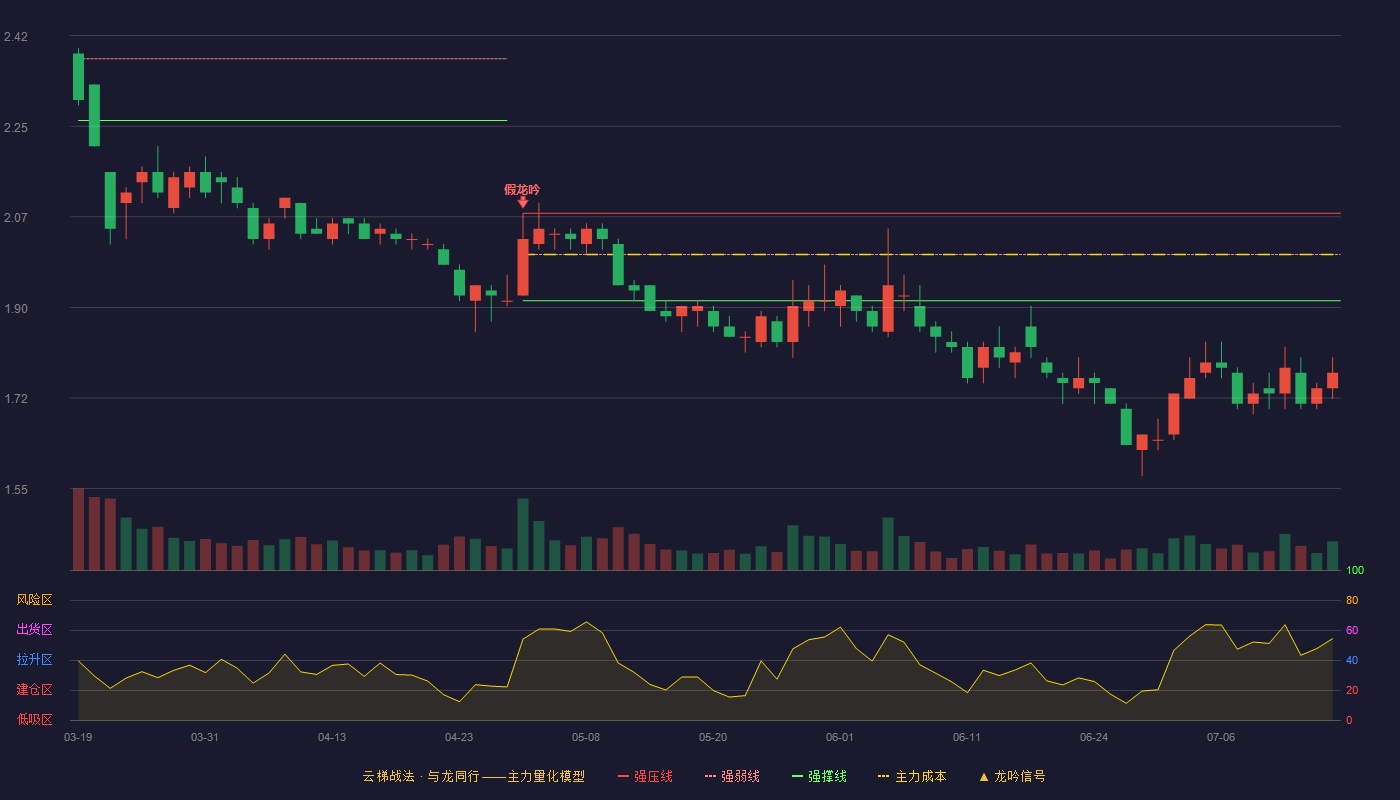Click the 2.42 price axis label
Image resolution: width=1400 pixels, height=800 pixels.
[16, 37]
